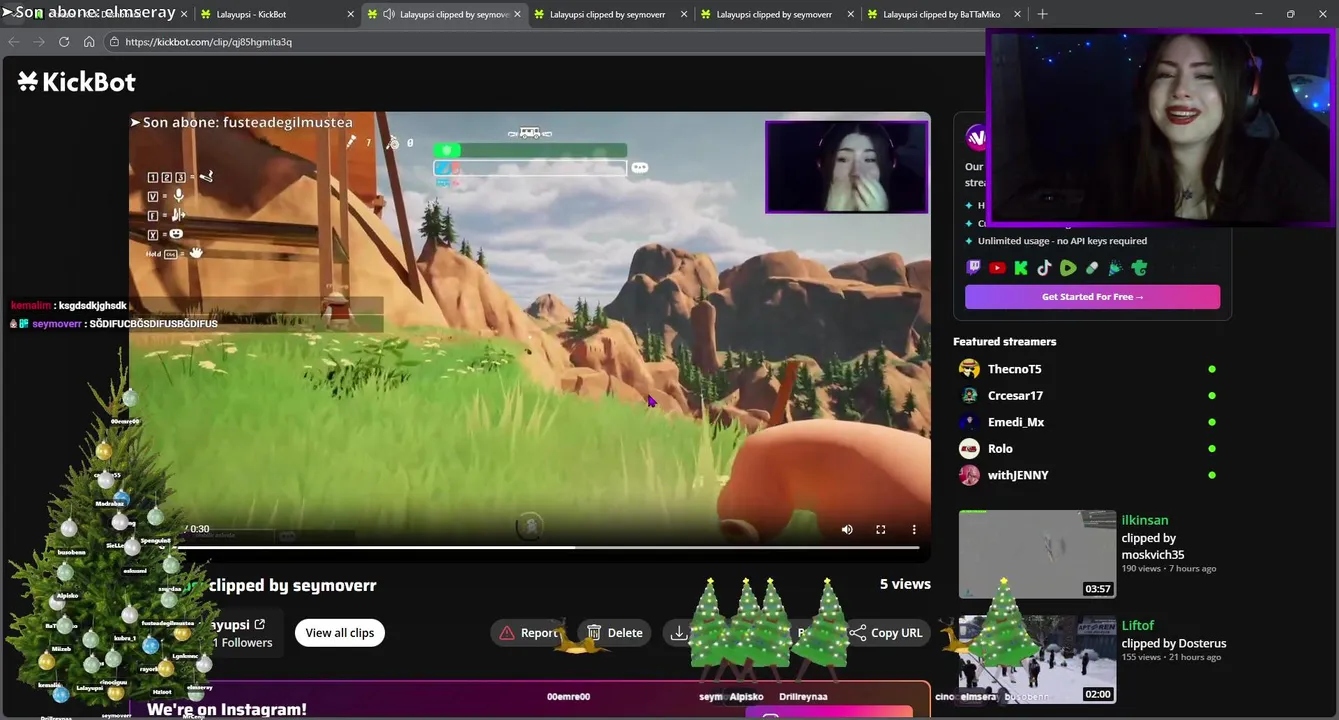Click '155 views • 21 hours ago' text
The height and width of the screenshot is (720, 1339).
[1171, 657]
